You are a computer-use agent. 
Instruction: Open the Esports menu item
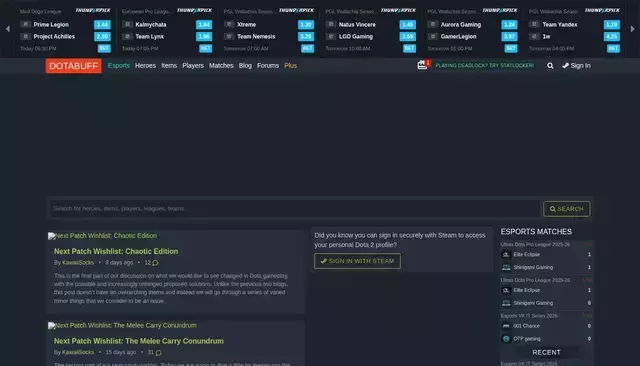pyautogui.click(x=119, y=66)
